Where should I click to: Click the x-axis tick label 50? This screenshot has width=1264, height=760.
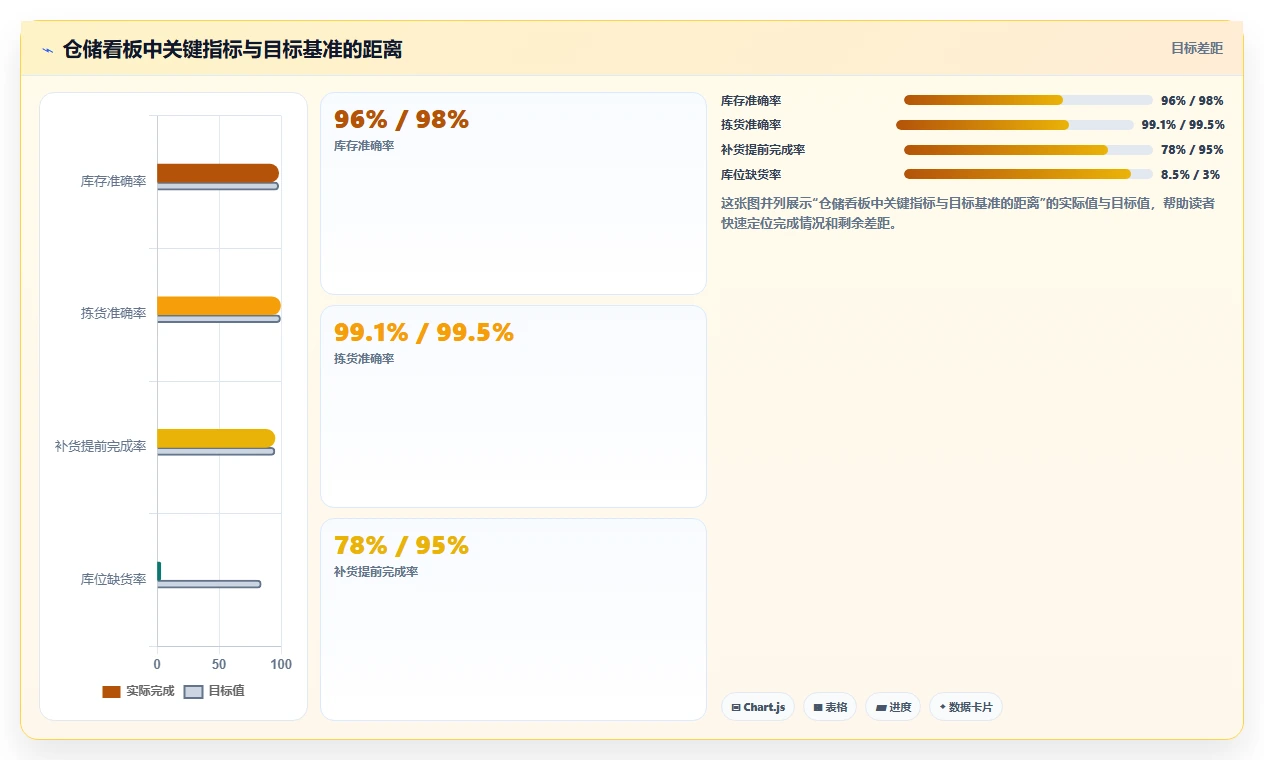pos(219,664)
